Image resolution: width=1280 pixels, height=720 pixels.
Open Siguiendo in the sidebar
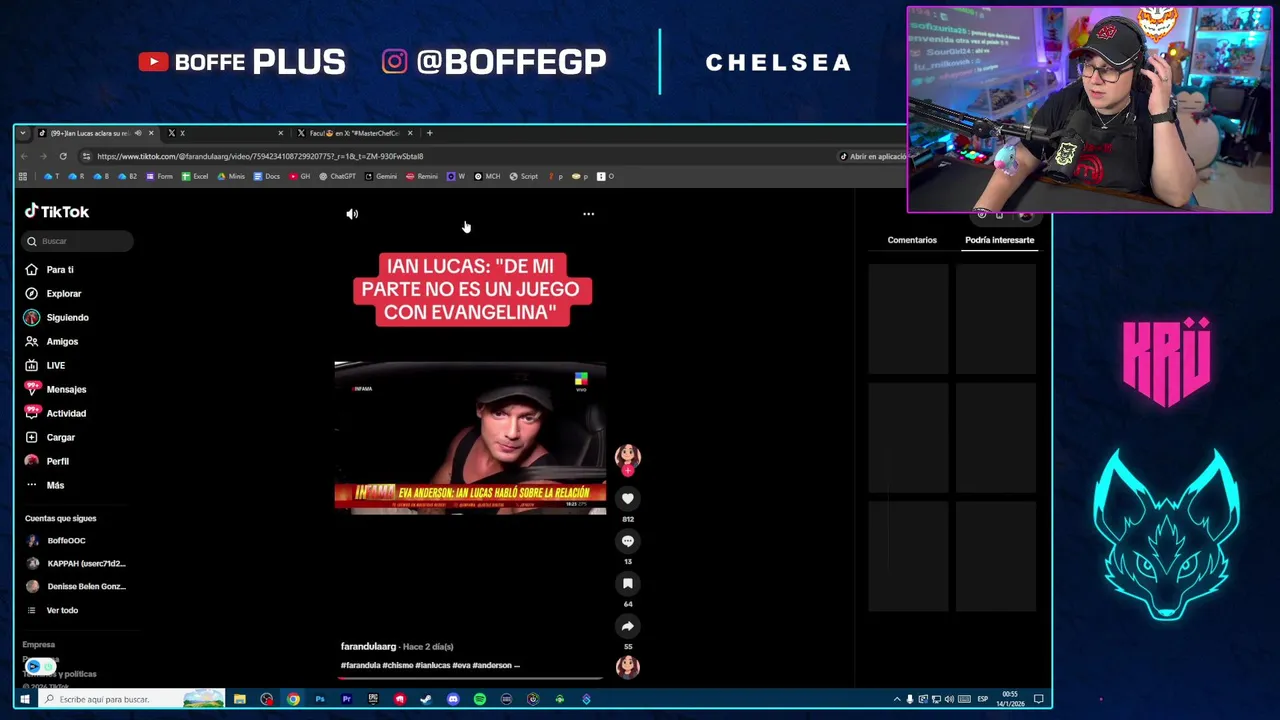[x=56, y=318]
